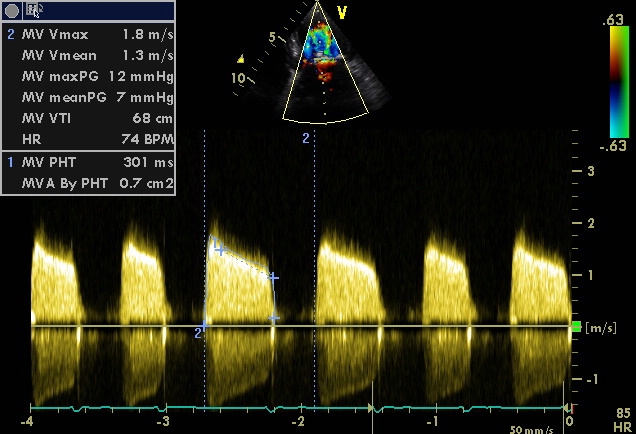Click the round gray button in measurement panel header
Screen dimensions: 636x434
pos(13,10)
